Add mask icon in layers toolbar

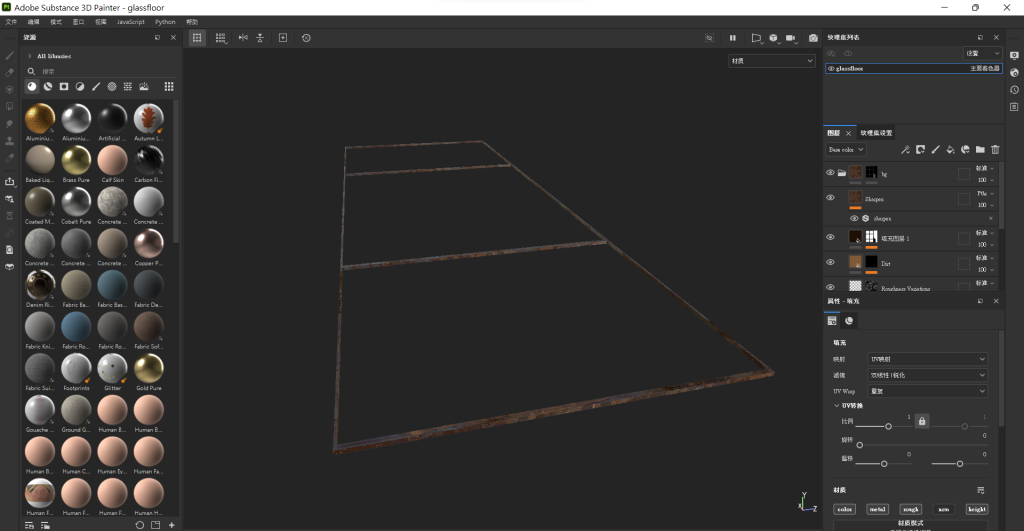920,150
